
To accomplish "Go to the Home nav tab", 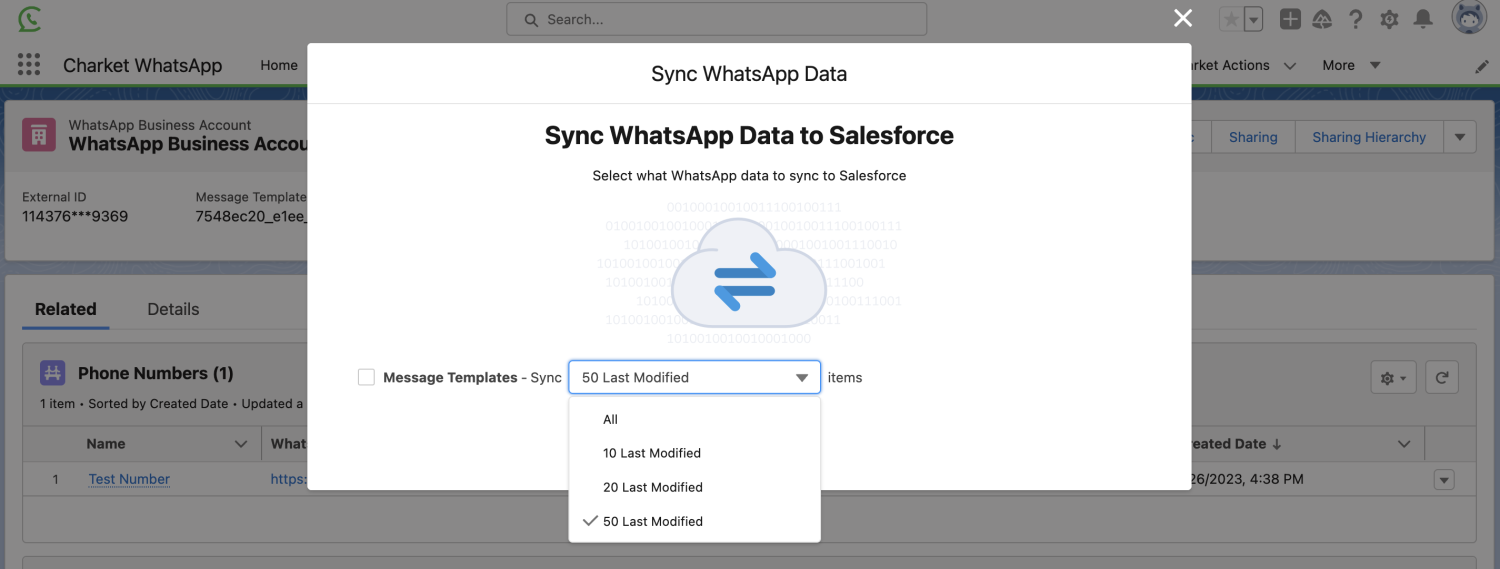I will pyautogui.click(x=279, y=65).
